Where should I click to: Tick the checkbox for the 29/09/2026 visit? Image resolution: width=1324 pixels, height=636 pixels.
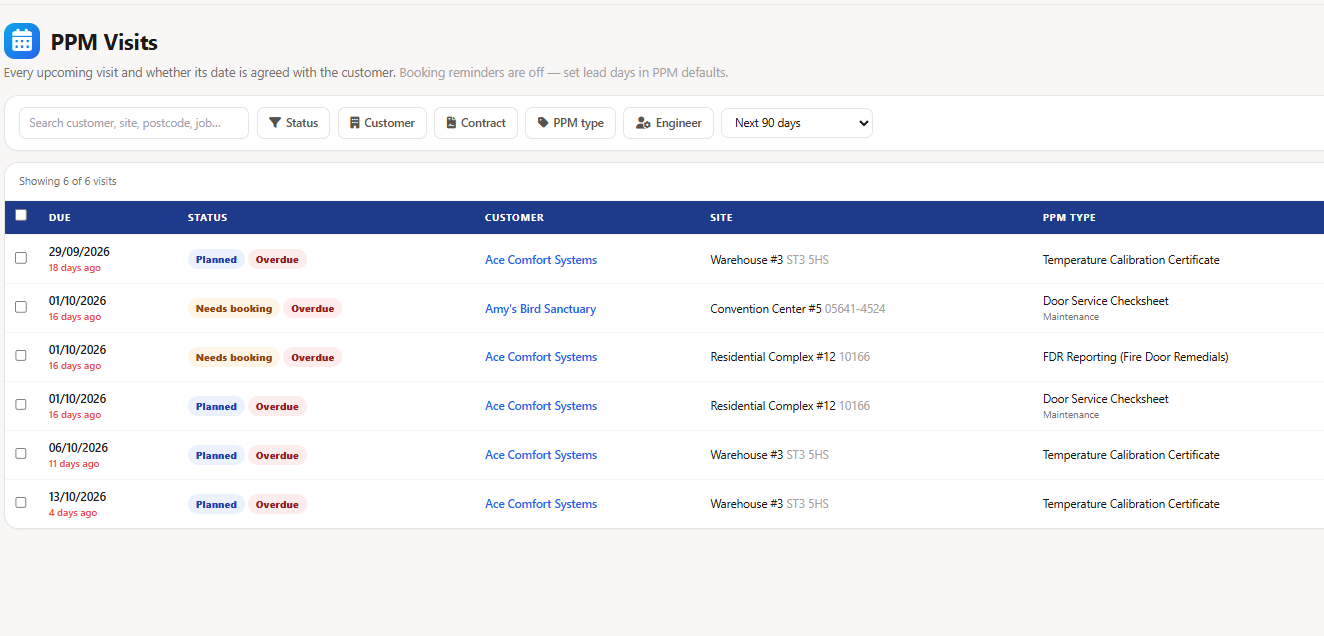point(21,258)
